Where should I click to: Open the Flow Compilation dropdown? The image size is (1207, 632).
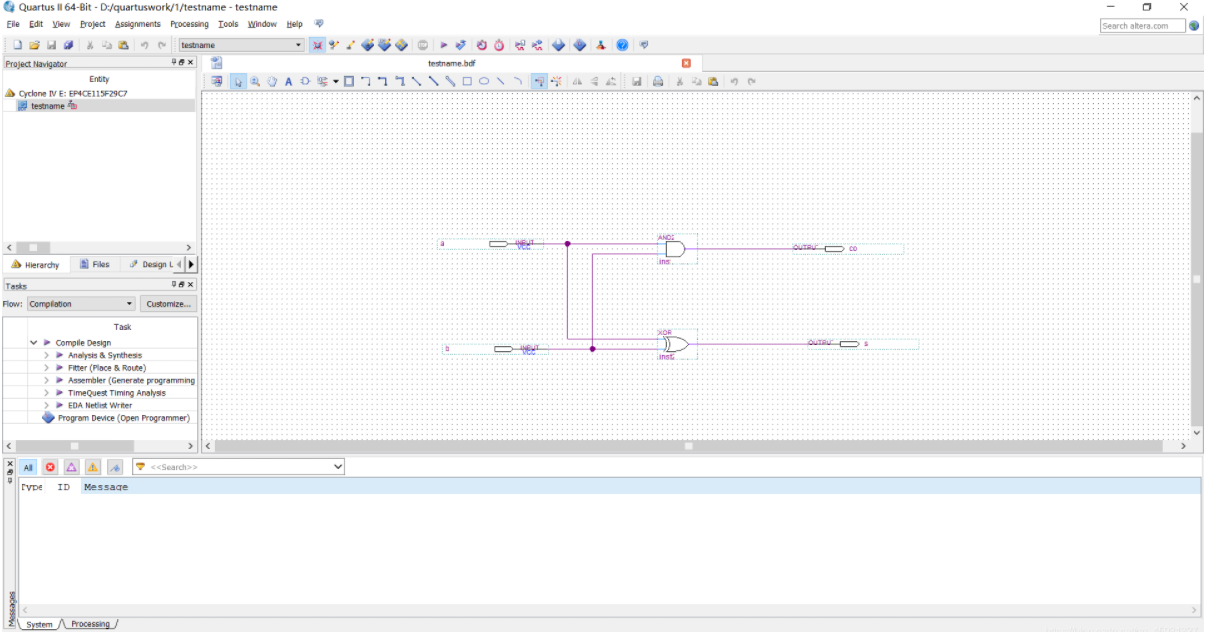(80, 304)
